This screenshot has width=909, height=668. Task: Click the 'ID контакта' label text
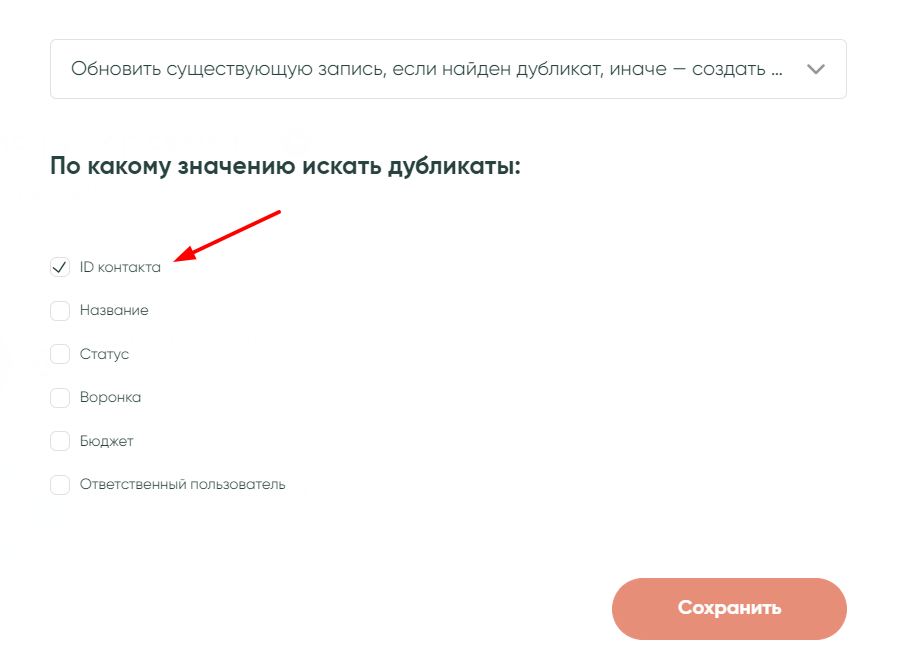(120, 267)
